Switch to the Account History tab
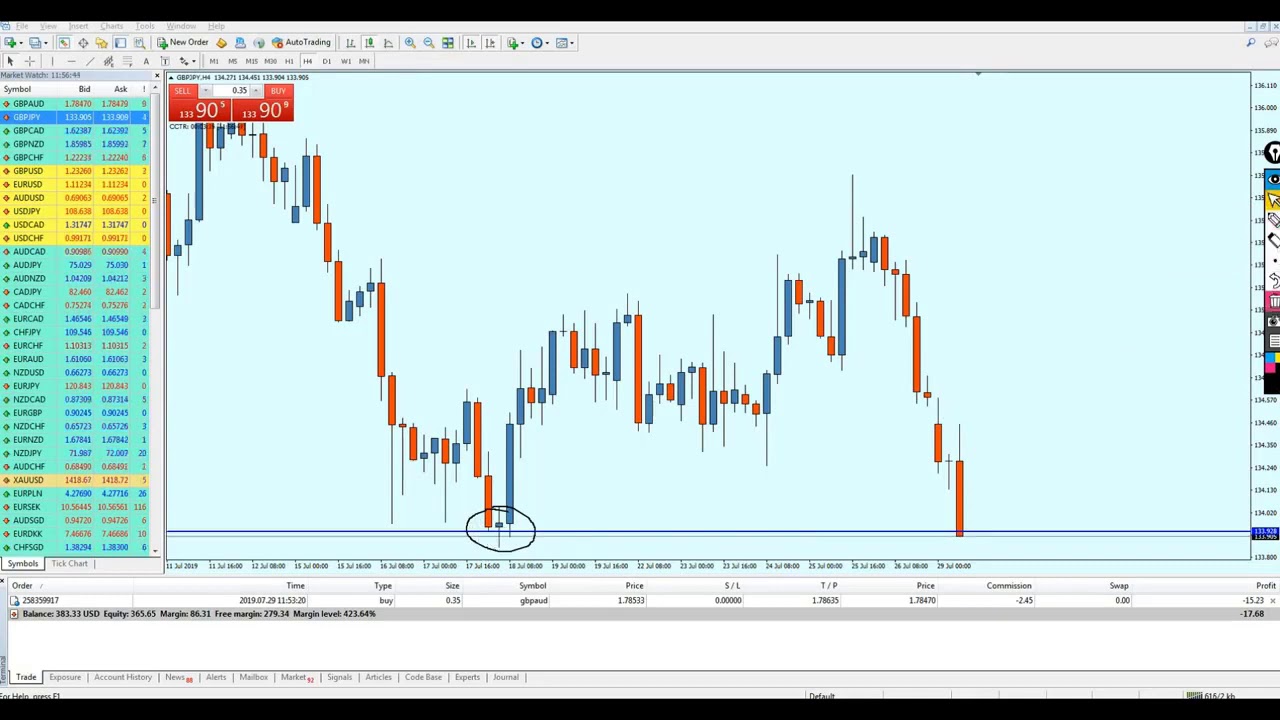Screen dimensions: 1280x720 123,677
